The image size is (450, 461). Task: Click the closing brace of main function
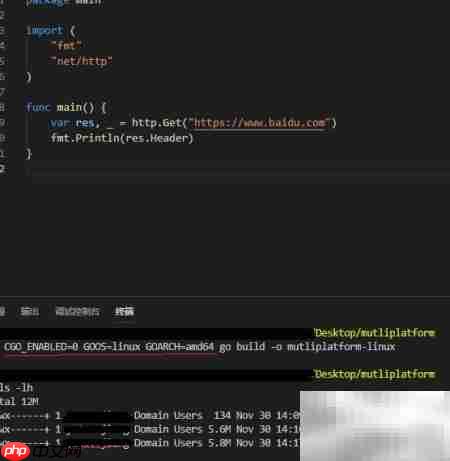click(29, 154)
